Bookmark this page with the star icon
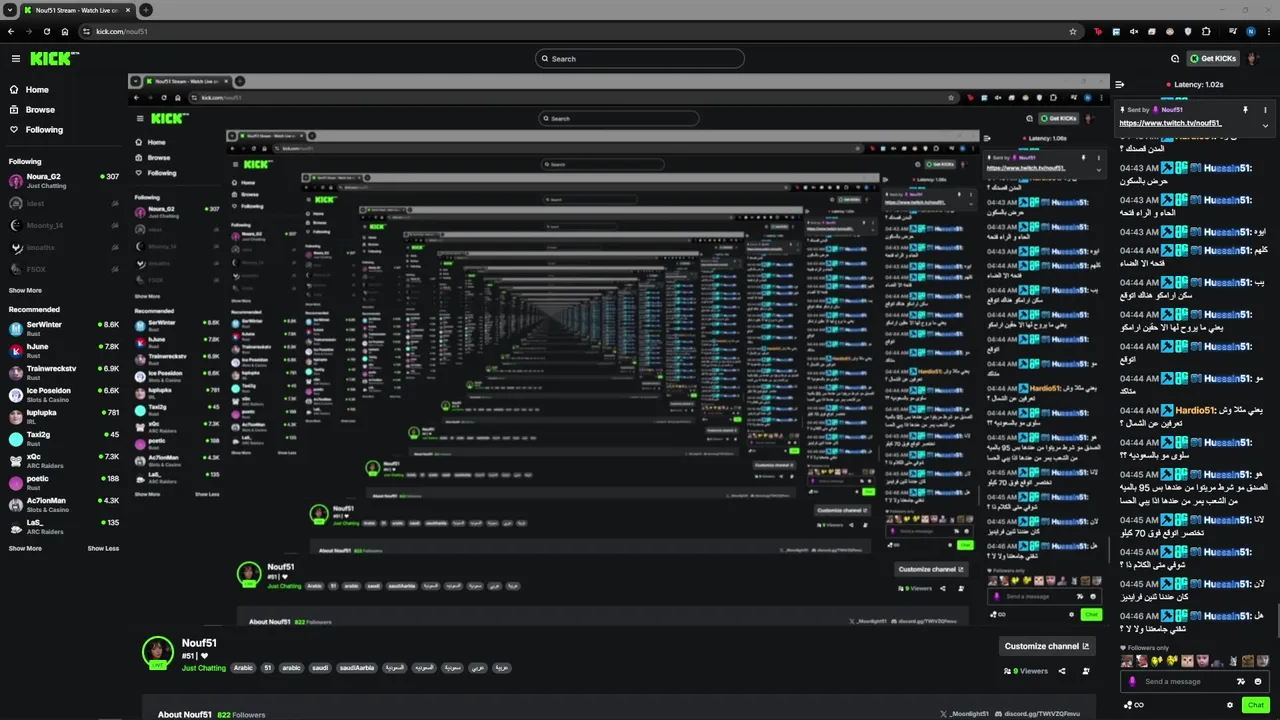1280x720 pixels. (1073, 31)
